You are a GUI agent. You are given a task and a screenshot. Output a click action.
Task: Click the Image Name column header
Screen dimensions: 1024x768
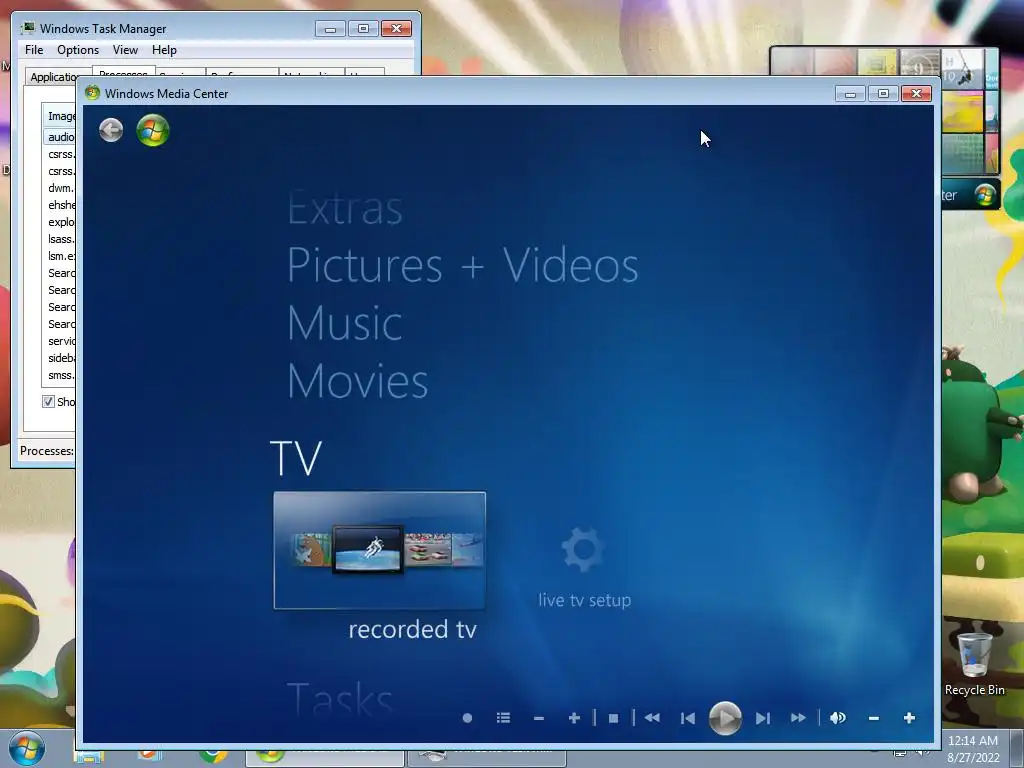pyautogui.click(x=60, y=116)
